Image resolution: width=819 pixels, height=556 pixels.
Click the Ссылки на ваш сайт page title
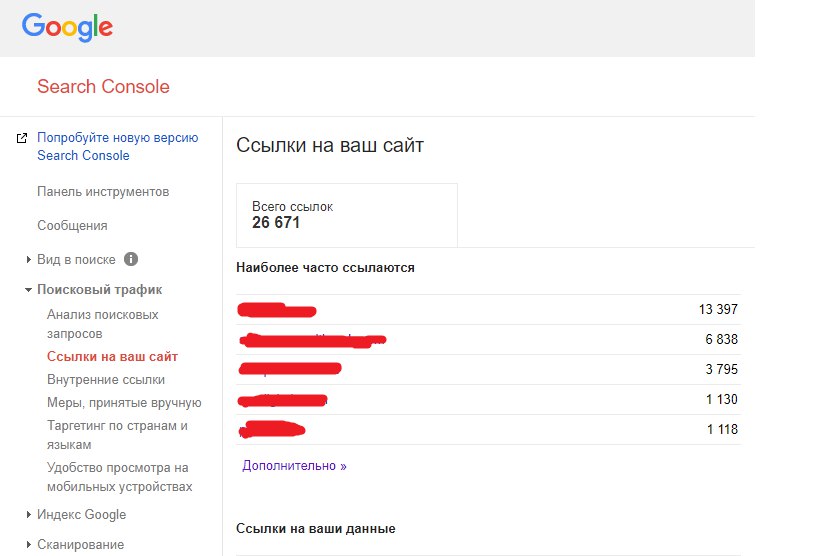click(330, 145)
